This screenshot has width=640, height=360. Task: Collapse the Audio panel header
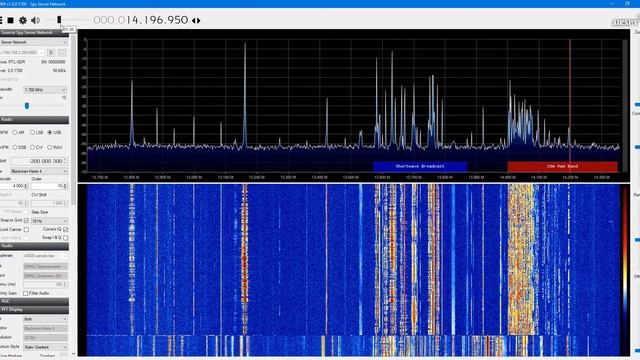pos(34,246)
